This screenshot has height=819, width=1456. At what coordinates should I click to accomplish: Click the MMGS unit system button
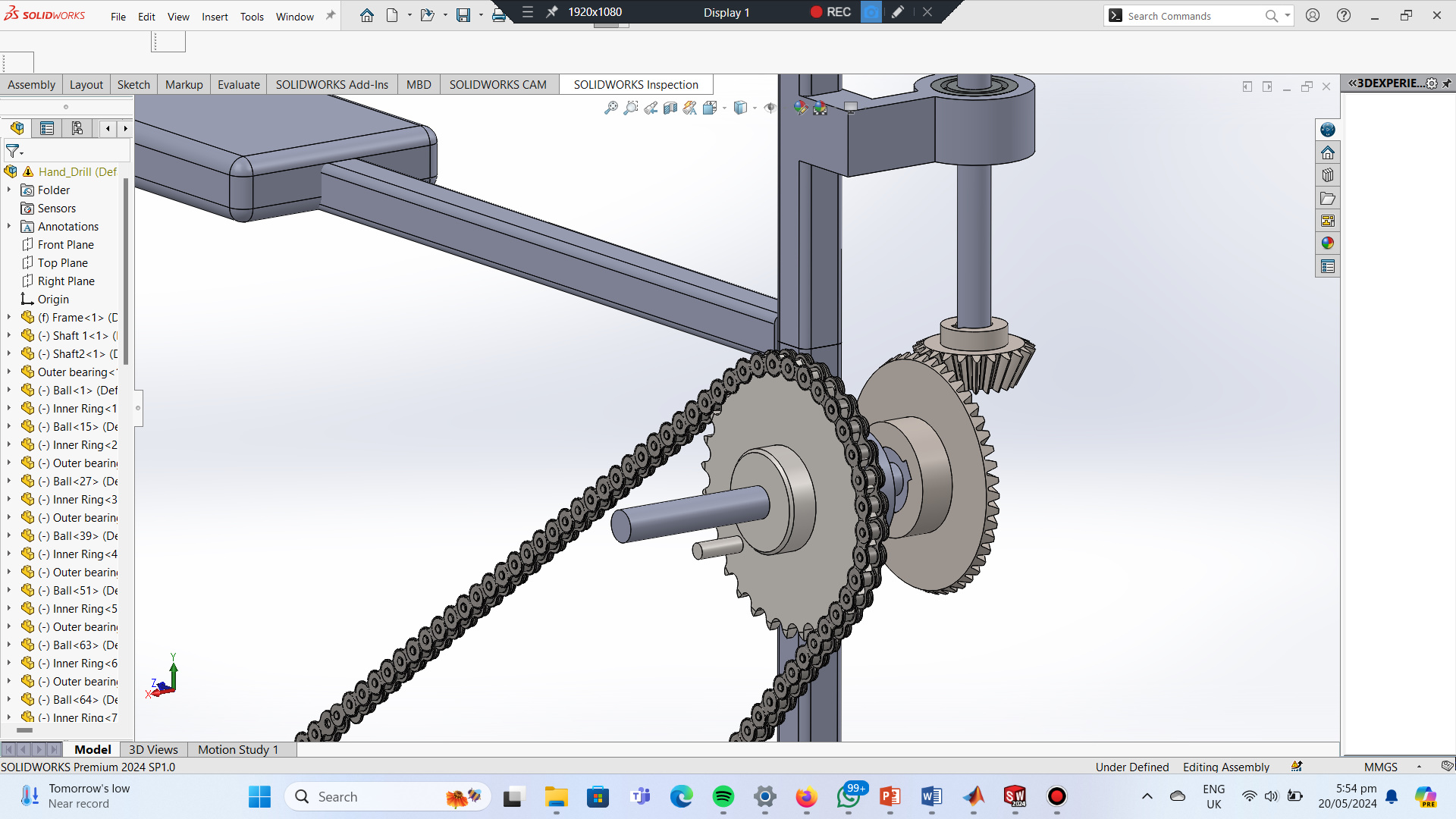(1380, 767)
